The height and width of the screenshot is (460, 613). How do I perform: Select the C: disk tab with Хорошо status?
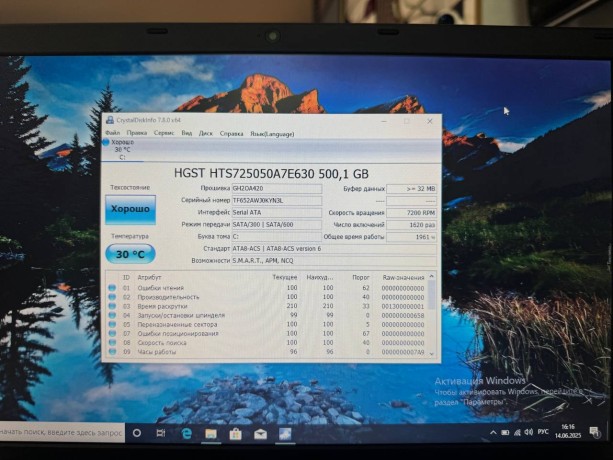pos(122,150)
